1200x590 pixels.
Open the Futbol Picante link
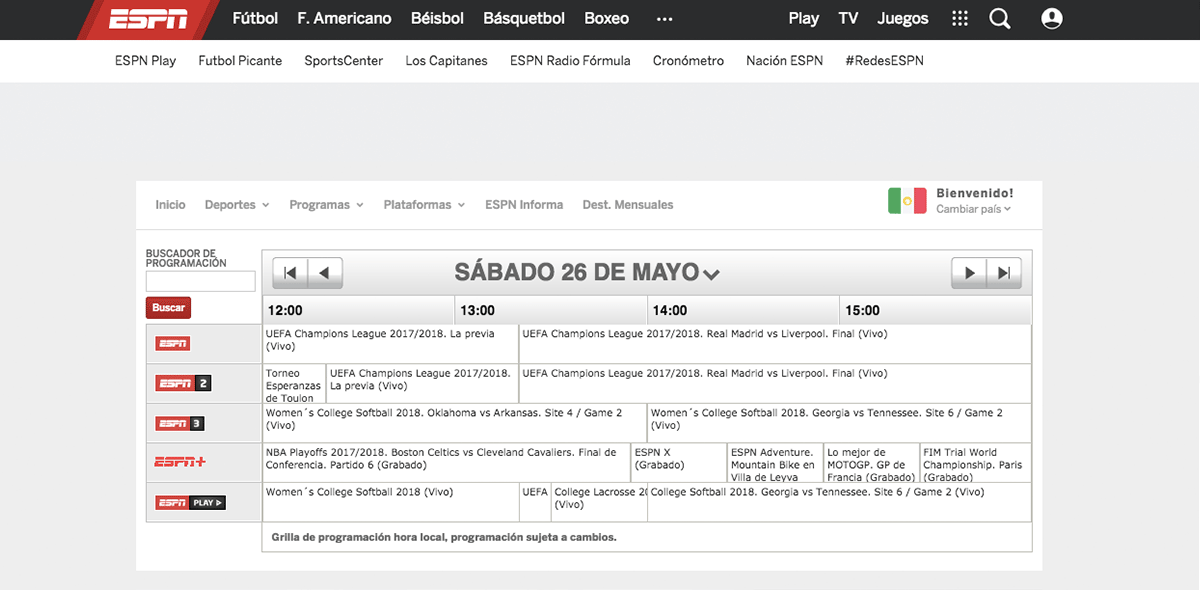point(240,61)
